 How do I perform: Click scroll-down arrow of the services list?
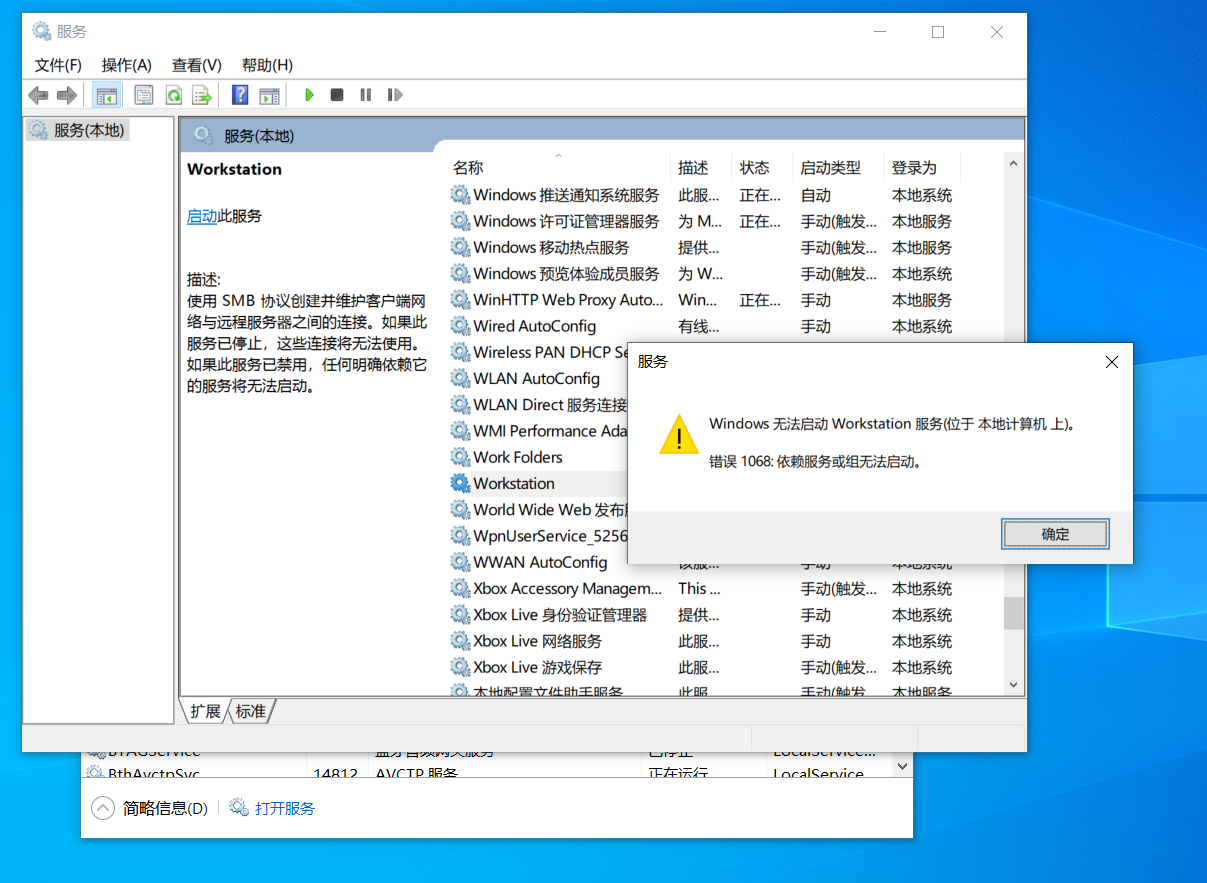1013,685
